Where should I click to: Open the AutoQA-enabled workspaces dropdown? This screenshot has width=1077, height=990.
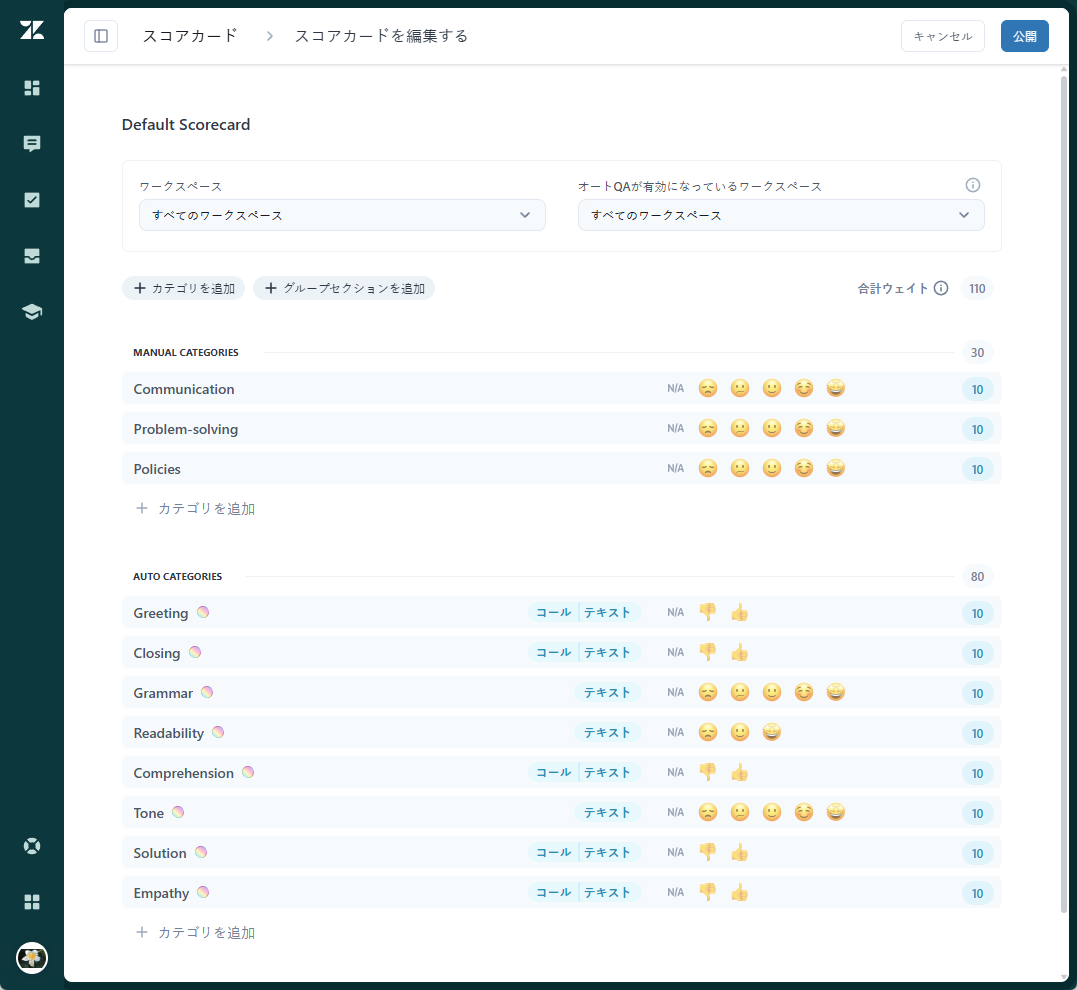point(781,215)
